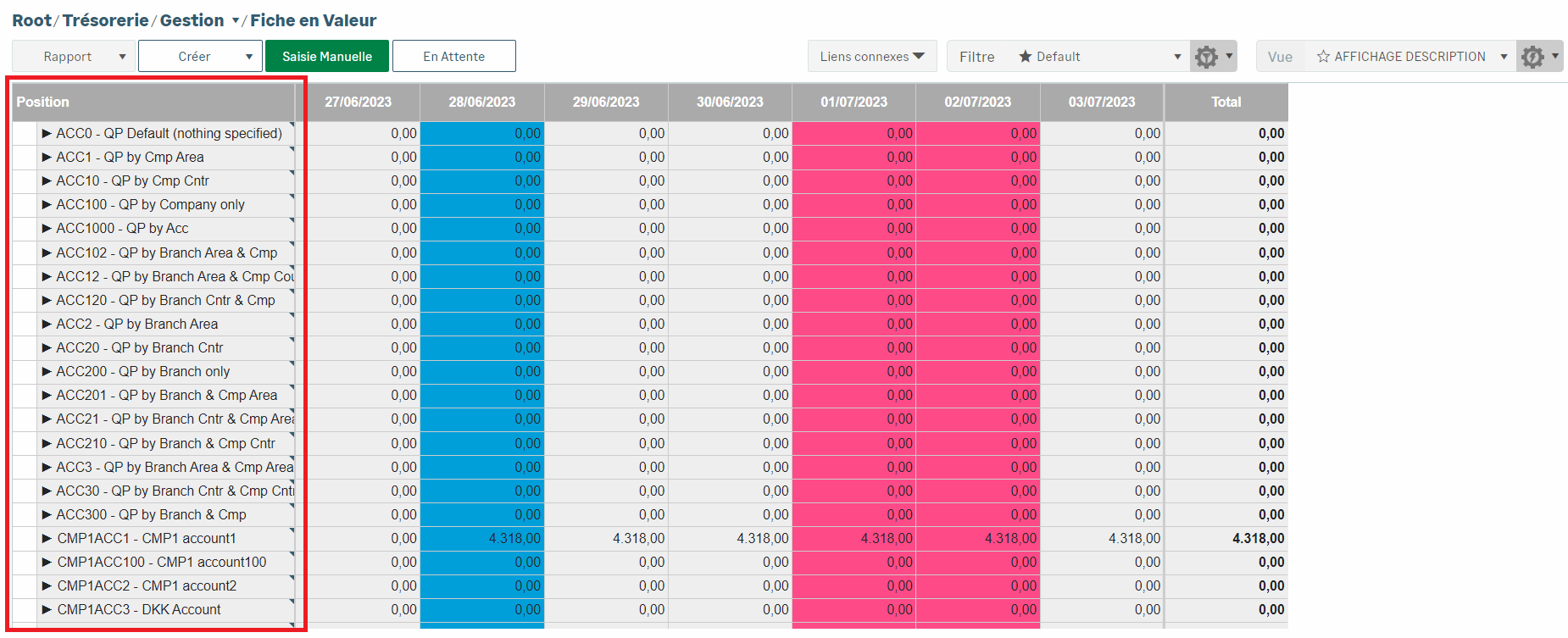Click the Saisie Manuelle button
Screen dimensions: 1568x638
327,57
